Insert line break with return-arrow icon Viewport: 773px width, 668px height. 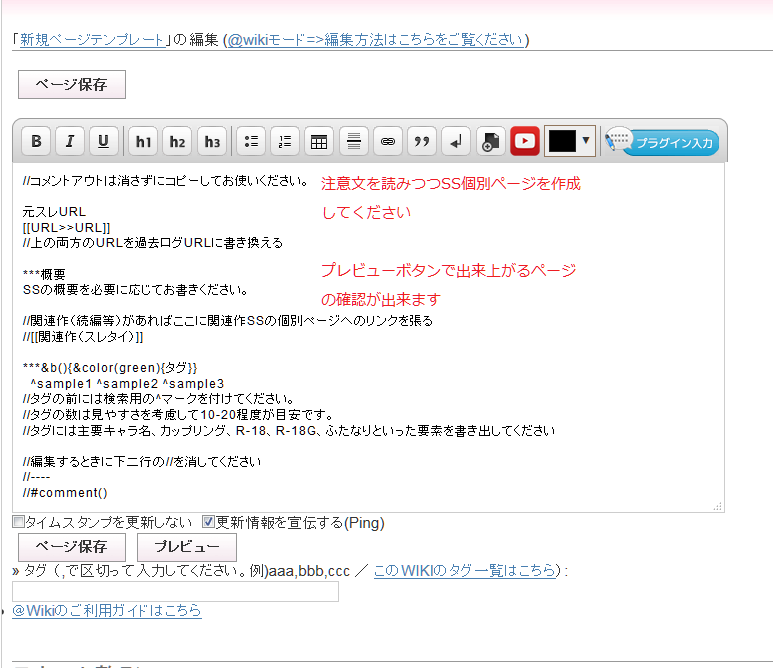tap(456, 141)
